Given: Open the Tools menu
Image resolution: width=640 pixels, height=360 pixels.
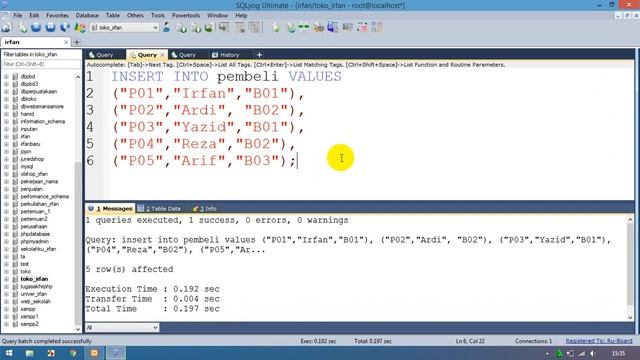Looking at the screenshot, I should (x=158, y=16).
